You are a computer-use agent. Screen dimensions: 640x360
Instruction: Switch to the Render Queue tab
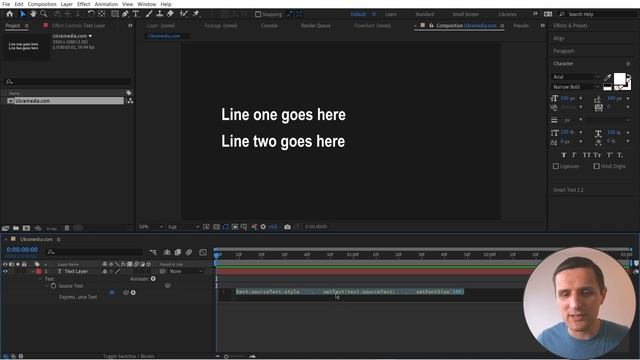pos(316,25)
